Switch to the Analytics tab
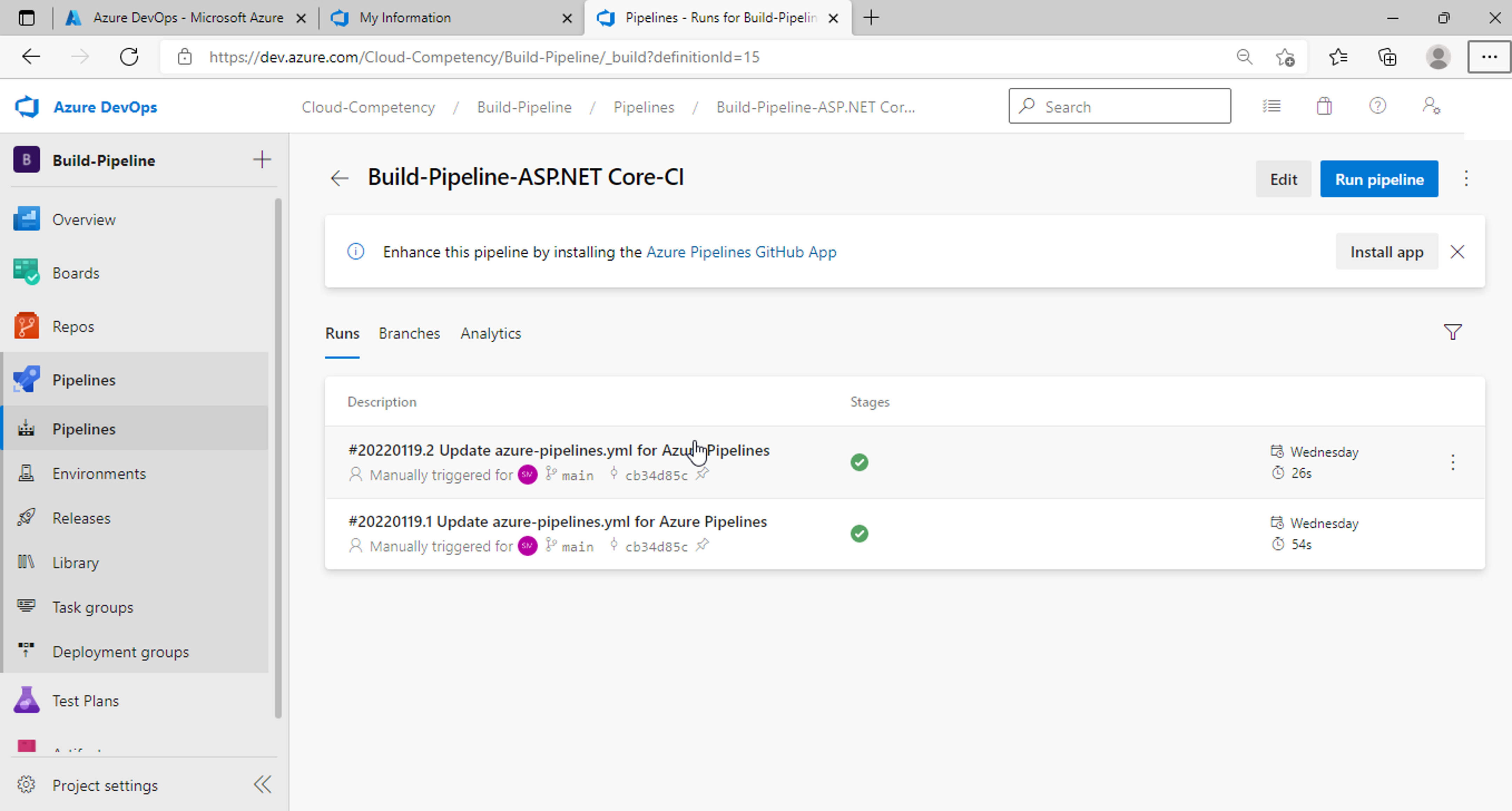 (491, 333)
